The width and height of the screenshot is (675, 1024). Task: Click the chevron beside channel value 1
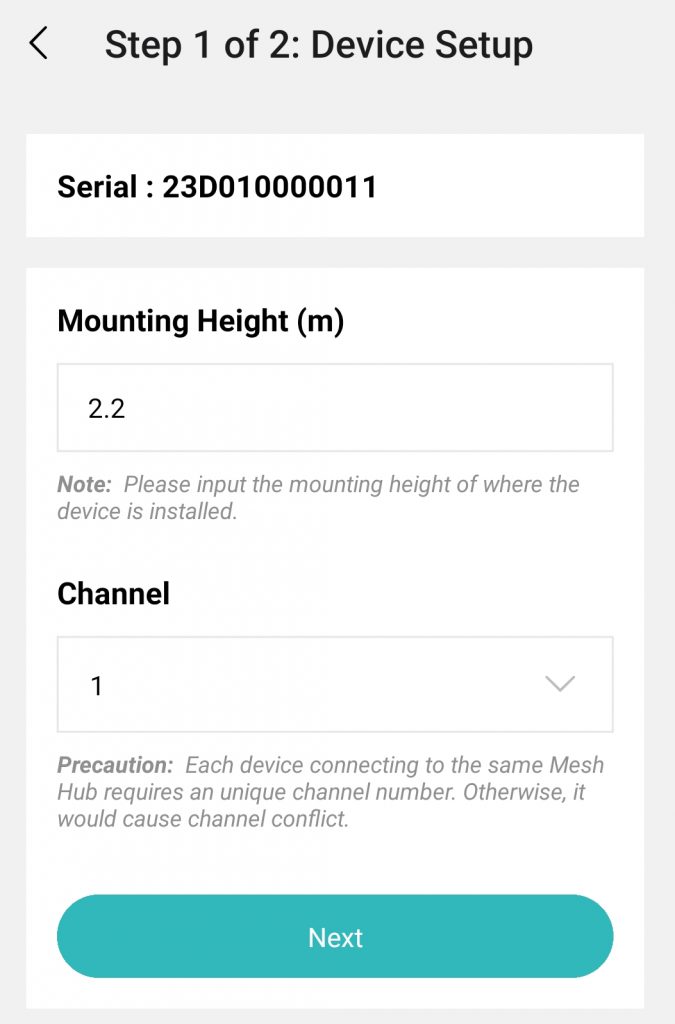pos(559,684)
